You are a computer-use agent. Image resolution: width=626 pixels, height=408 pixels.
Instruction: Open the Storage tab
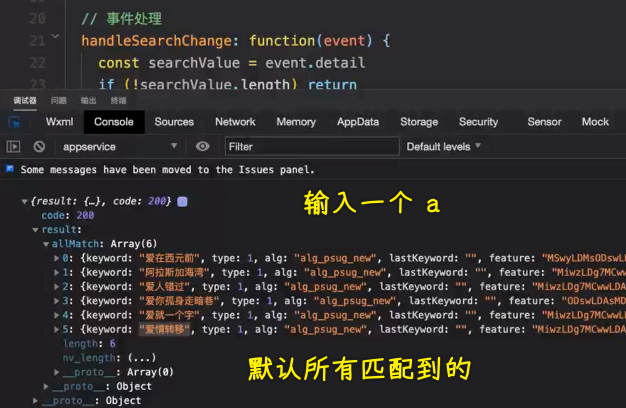419,122
